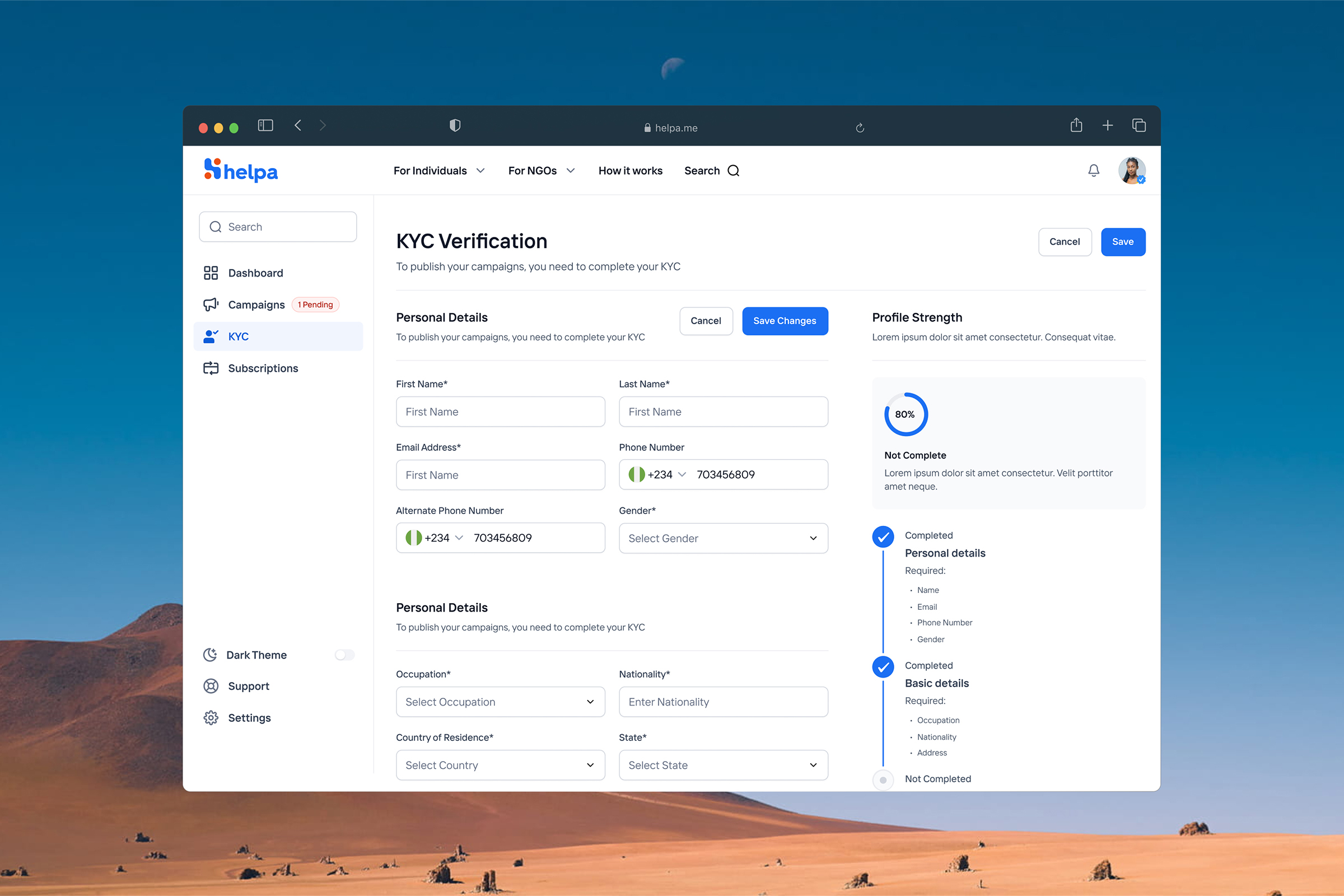1344x896 pixels.
Task: Open the How it works page
Action: tap(631, 170)
